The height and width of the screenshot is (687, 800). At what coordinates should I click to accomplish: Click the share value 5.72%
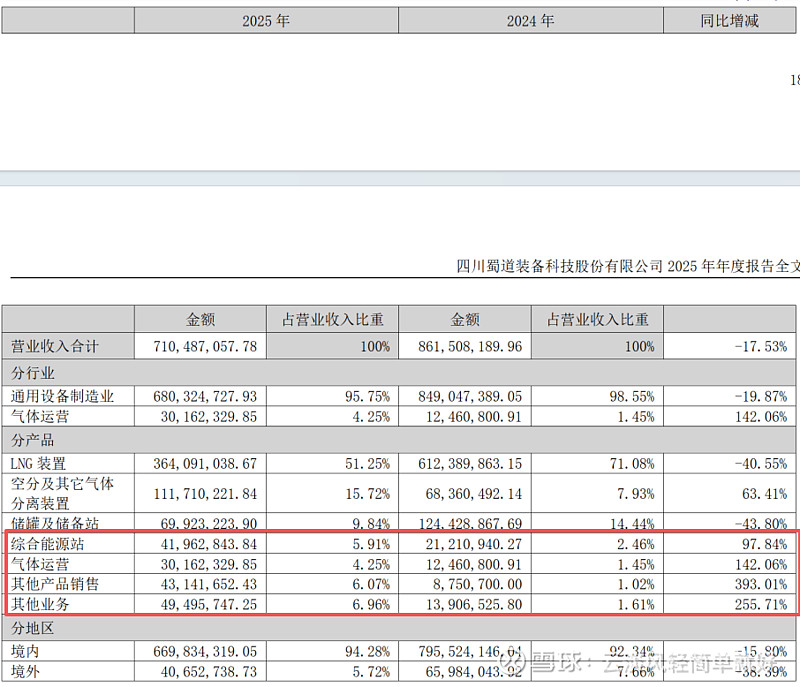click(x=371, y=672)
